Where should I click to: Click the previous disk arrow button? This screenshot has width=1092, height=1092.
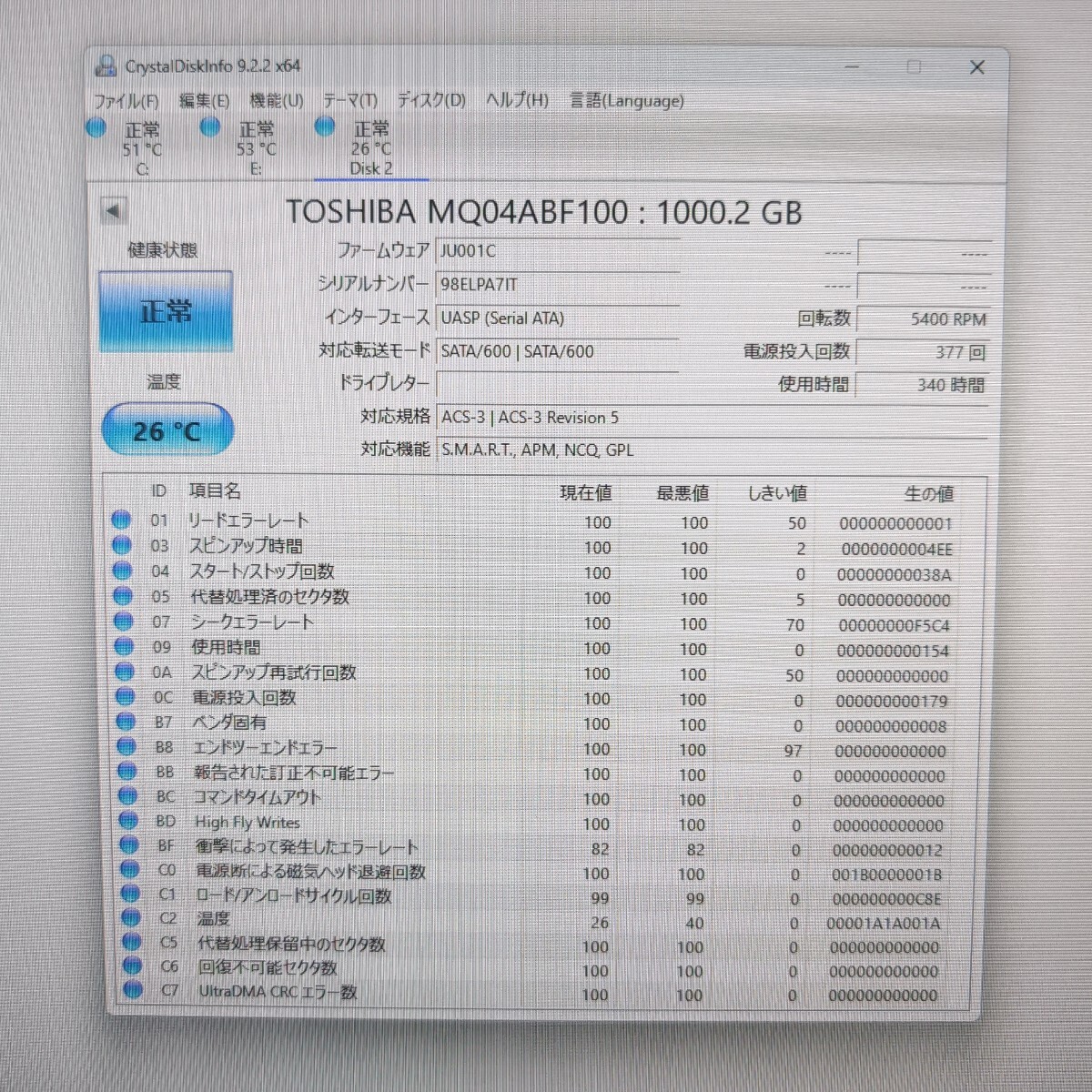coord(113,211)
